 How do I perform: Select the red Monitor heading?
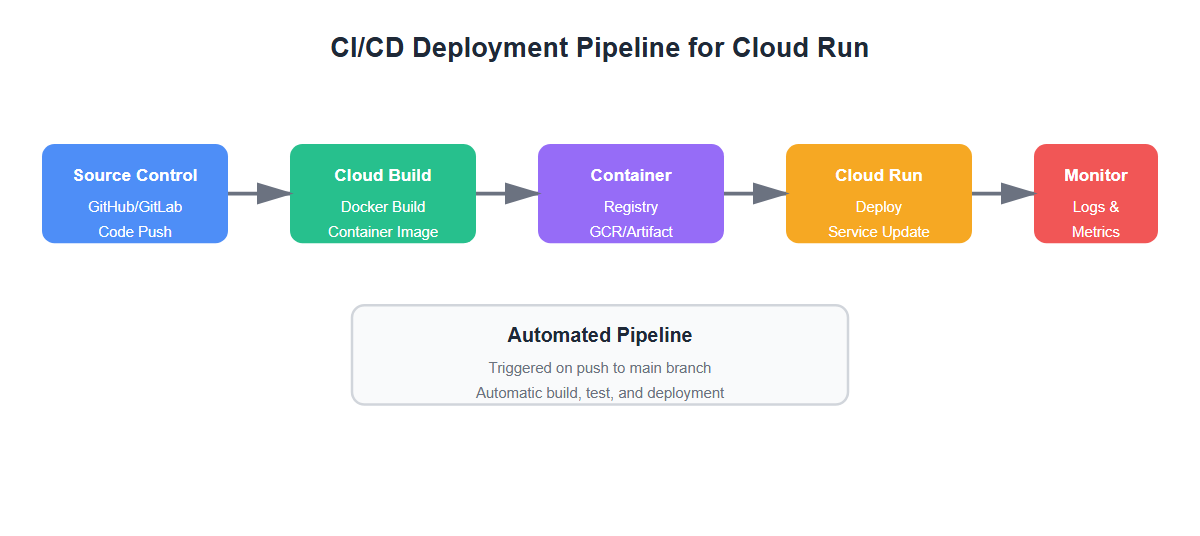(x=1096, y=175)
